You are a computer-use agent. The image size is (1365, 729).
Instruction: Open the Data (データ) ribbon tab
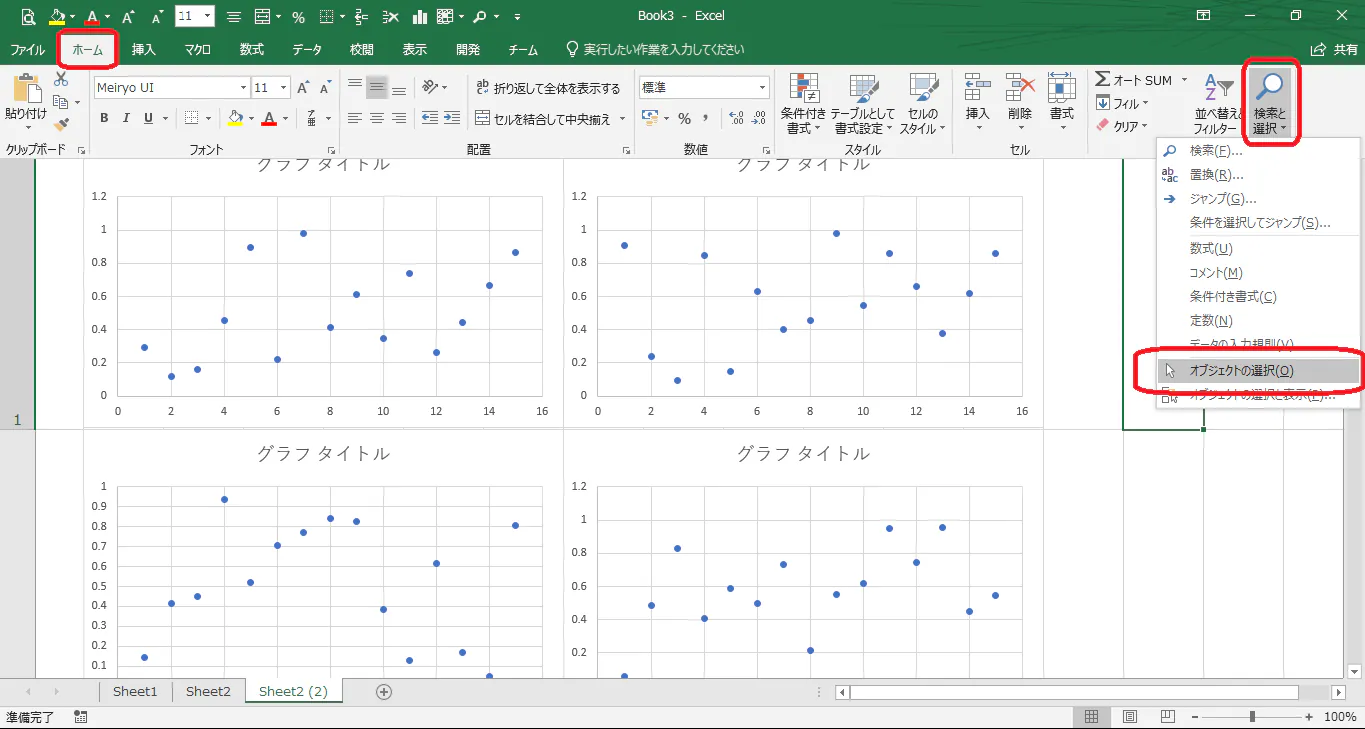tap(307, 49)
